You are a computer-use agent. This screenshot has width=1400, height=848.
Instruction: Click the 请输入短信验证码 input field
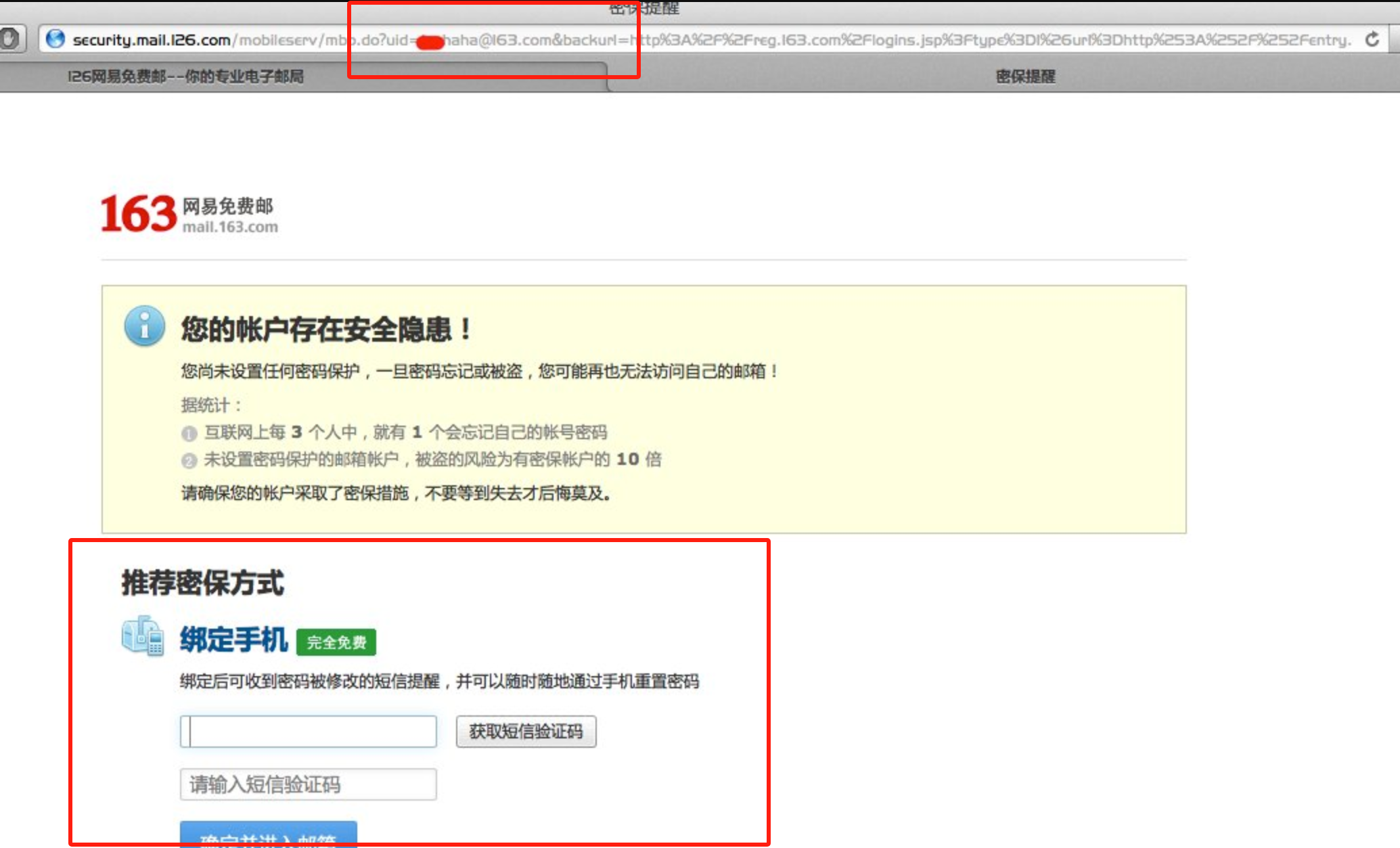coord(308,784)
